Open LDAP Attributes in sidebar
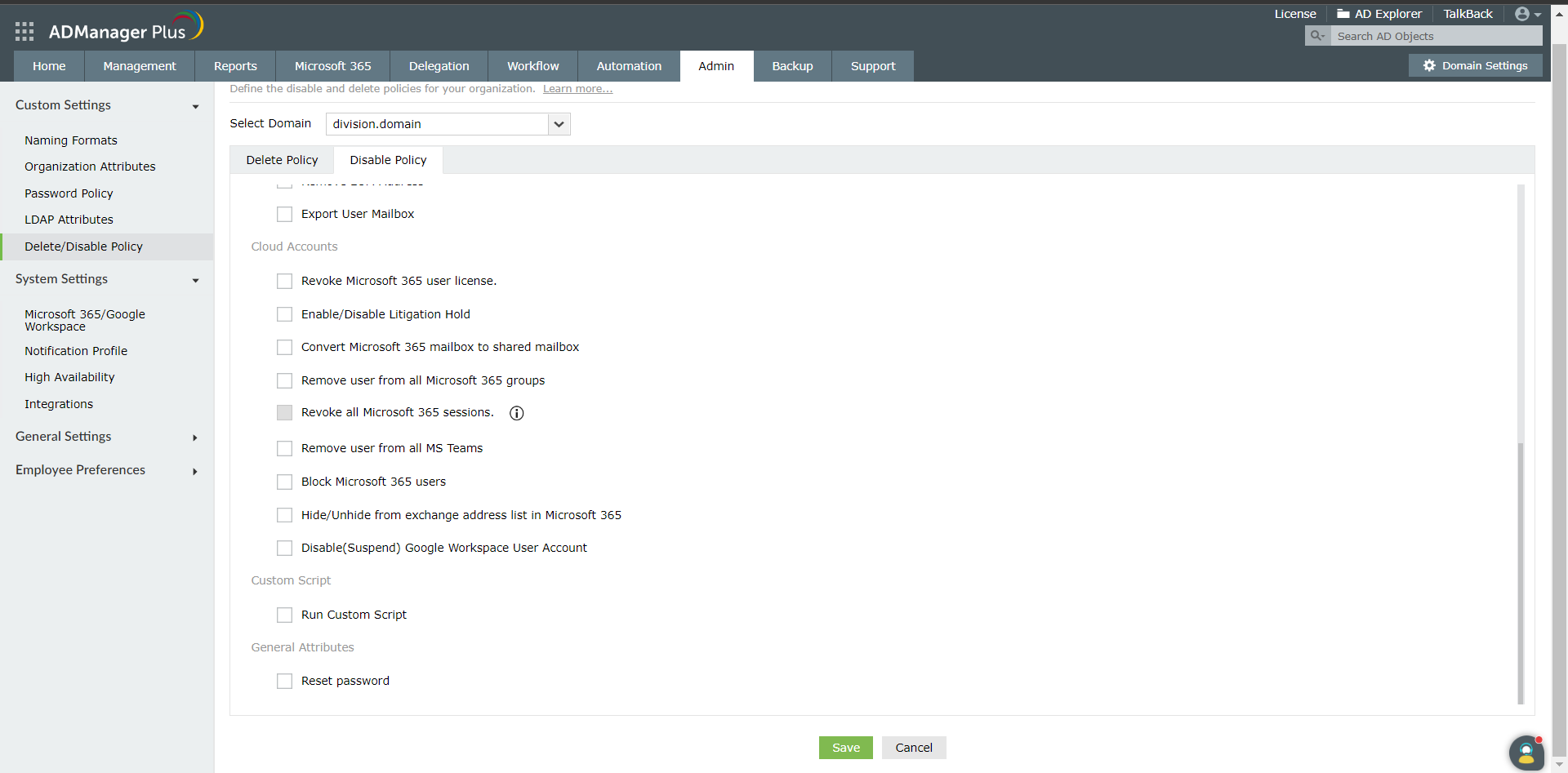The height and width of the screenshot is (773, 1568). [x=69, y=220]
